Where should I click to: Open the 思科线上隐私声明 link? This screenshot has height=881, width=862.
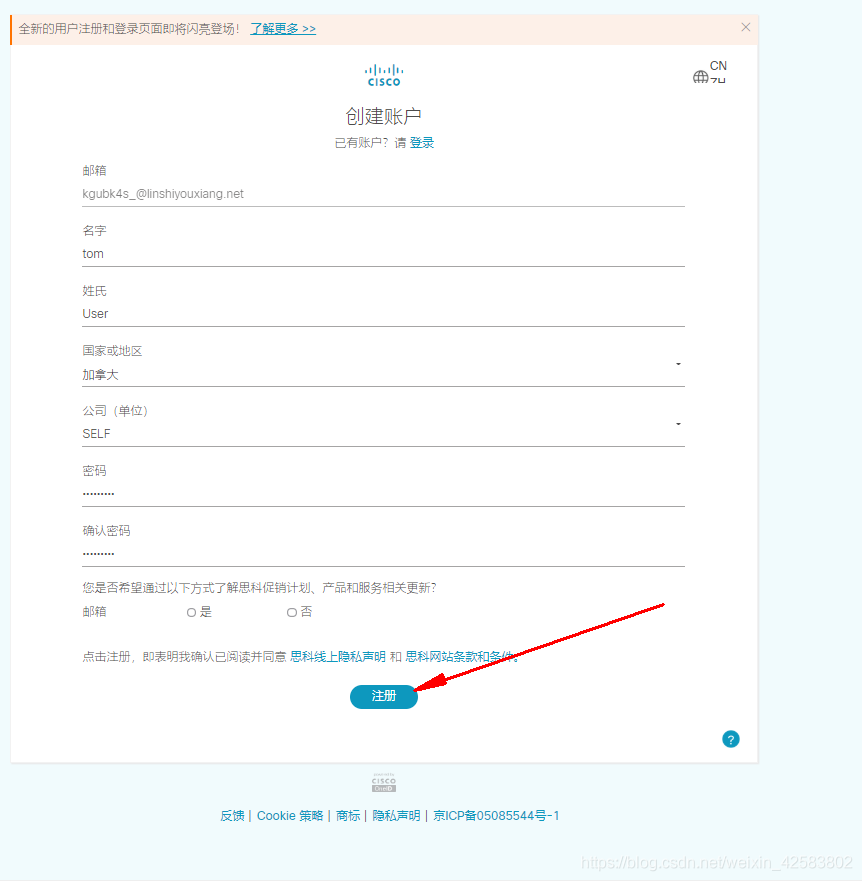point(338,657)
